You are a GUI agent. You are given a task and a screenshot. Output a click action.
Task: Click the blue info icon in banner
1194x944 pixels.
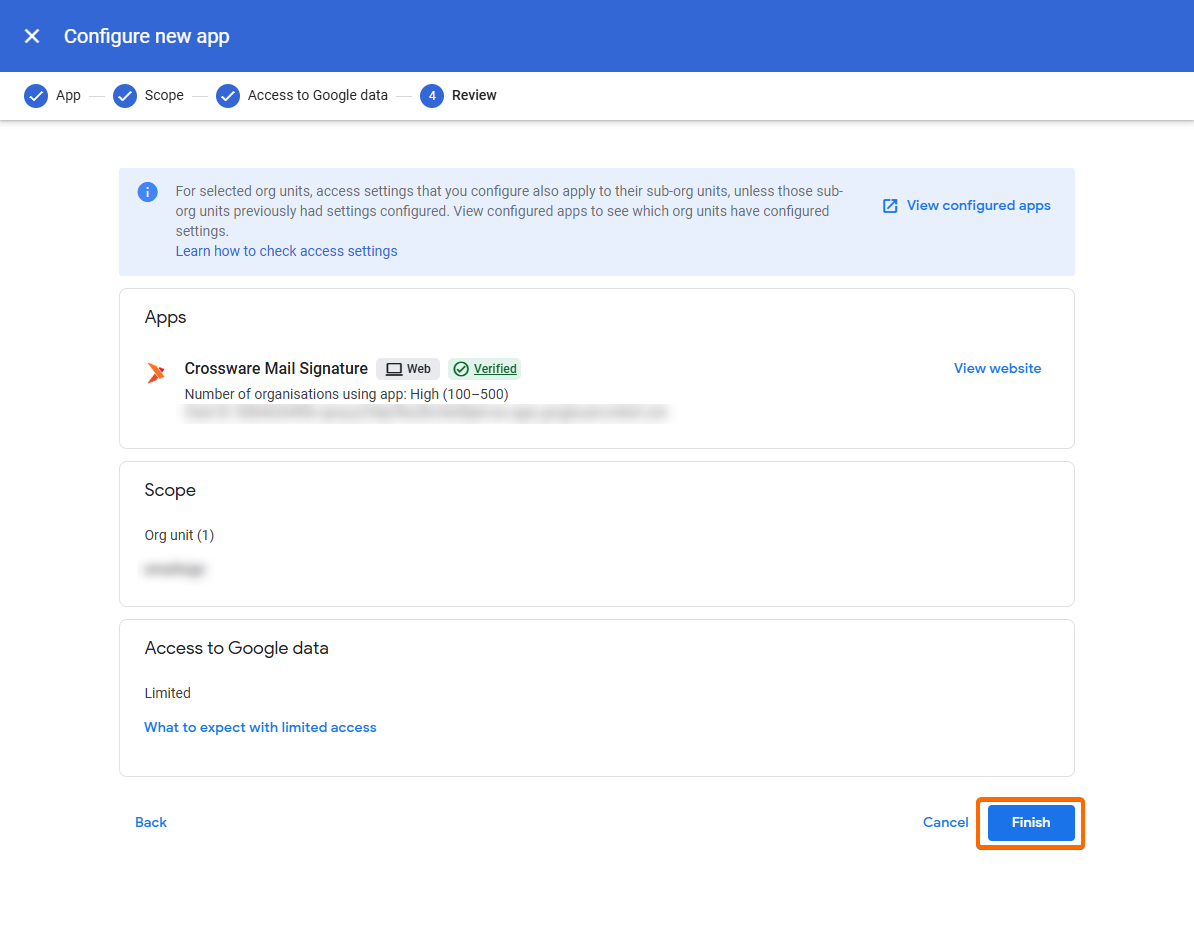tap(148, 192)
